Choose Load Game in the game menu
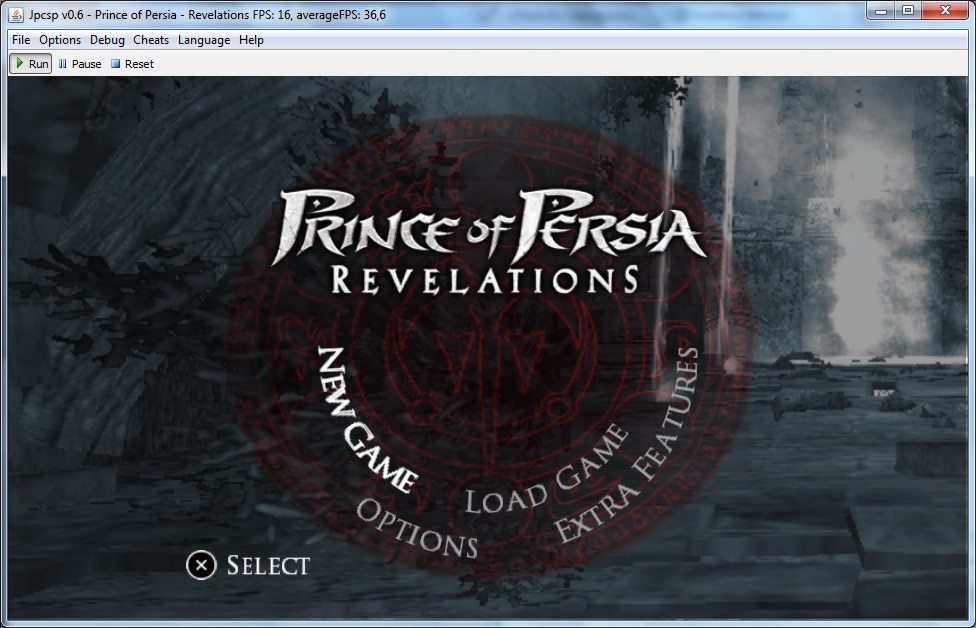976x628 pixels. (547, 469)
